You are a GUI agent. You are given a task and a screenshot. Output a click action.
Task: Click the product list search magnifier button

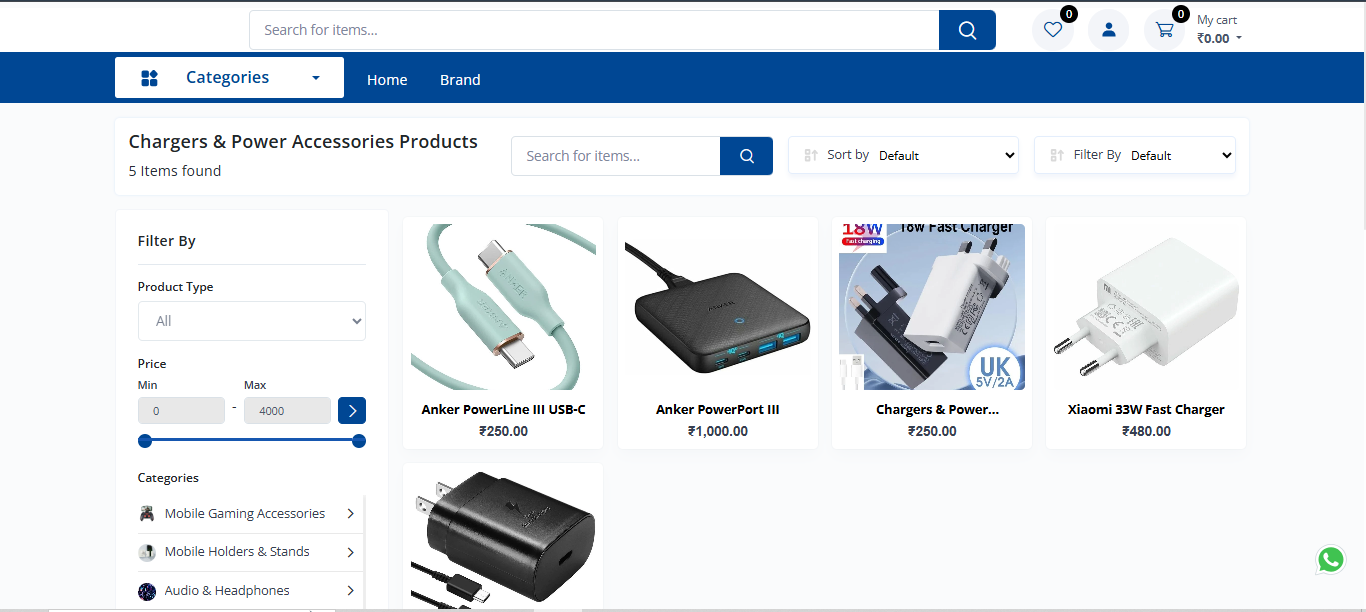pos(746,156)
